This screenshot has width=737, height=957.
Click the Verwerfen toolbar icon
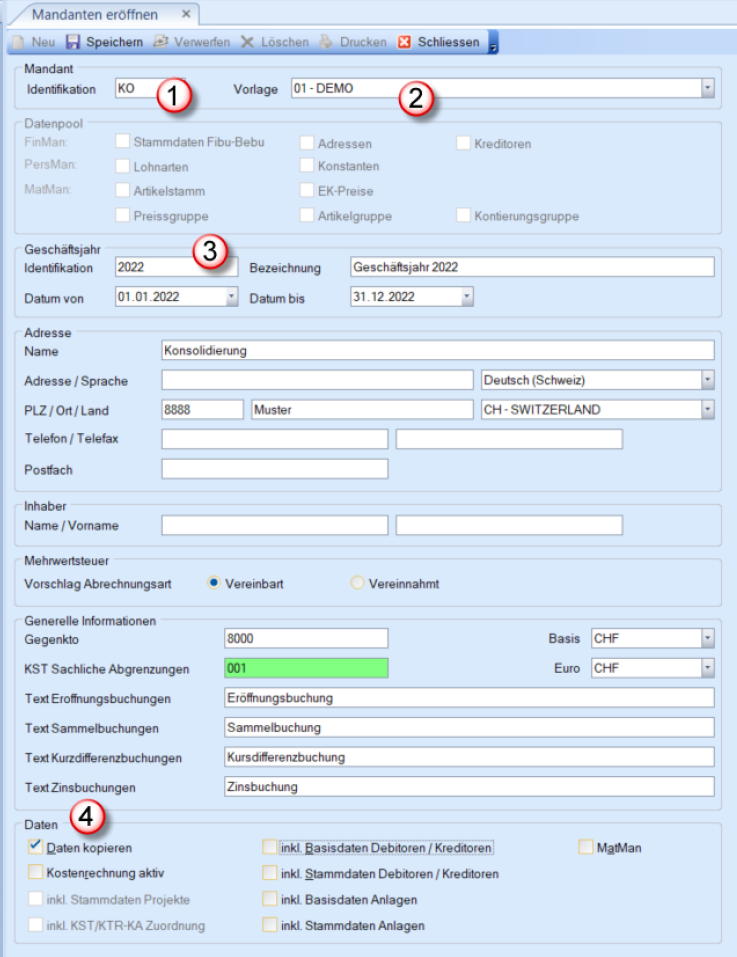tap(160, 42)
